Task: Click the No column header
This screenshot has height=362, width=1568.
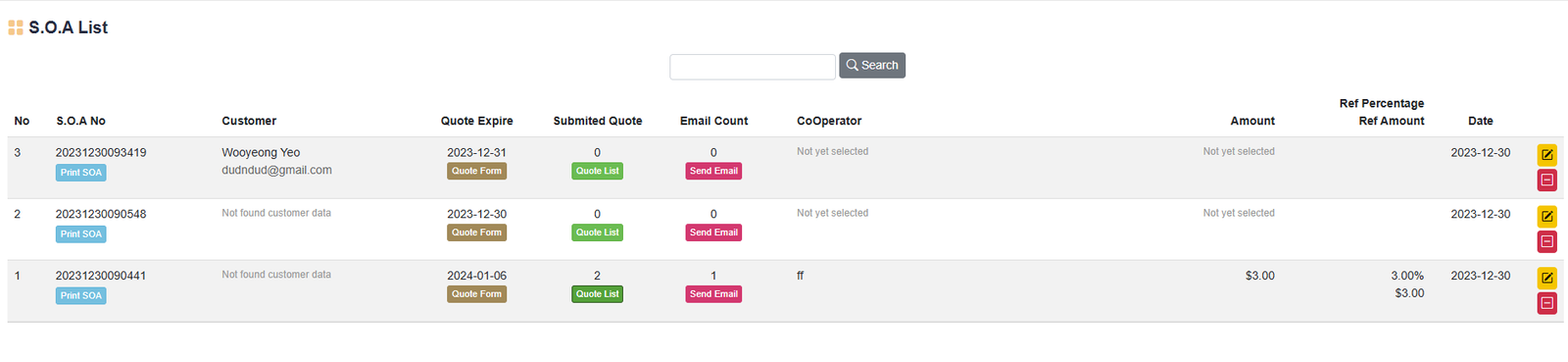Action: pyautogui.click(x=22, y=121)
